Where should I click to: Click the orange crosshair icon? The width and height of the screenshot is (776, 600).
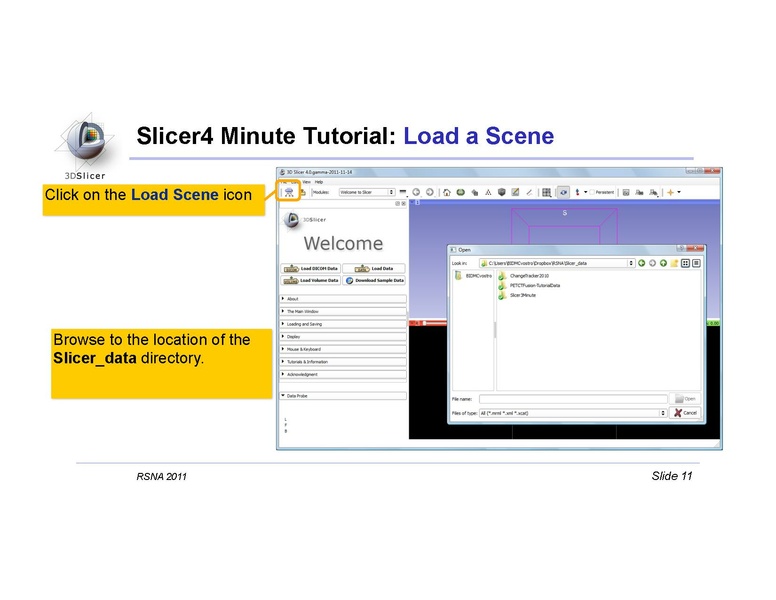tap(670, 192)
